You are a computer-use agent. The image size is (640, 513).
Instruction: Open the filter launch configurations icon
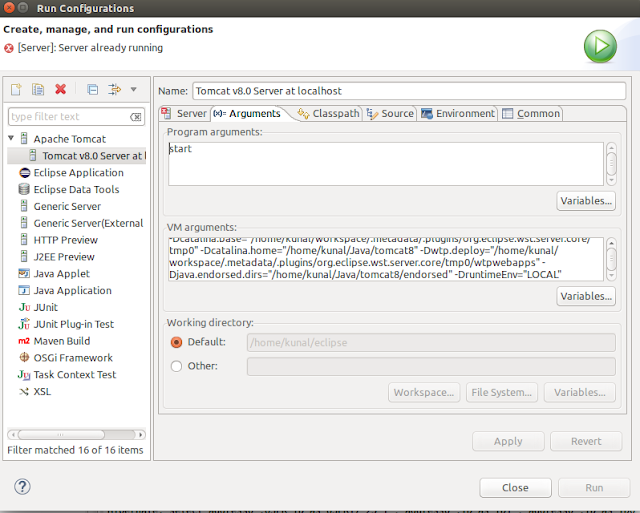114,89
